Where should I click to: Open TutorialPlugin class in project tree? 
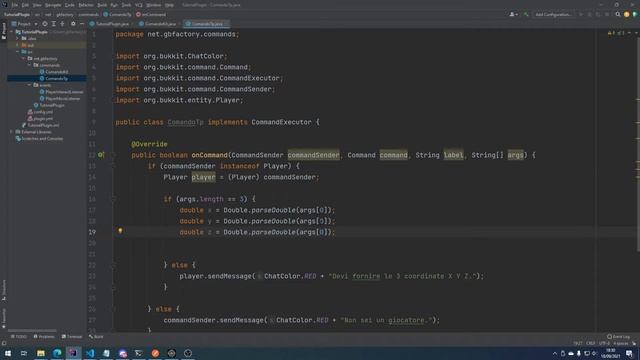(49, 105)
